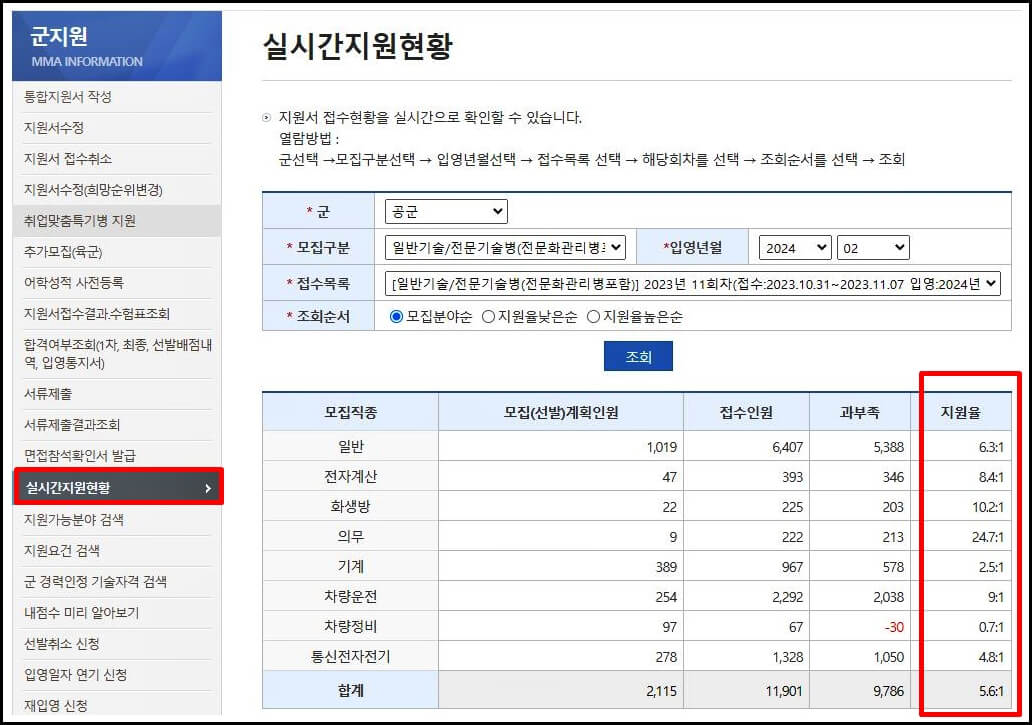The width and height of the screenshot is (1032, 725).
Task: Open the 군 dropdown showing 공군
Action: 445,211
